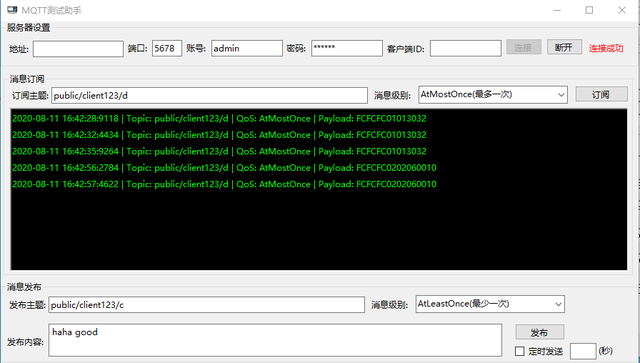Screen dimensions: 640x363
Task: Click the server address input field
Action: (78, 49)
